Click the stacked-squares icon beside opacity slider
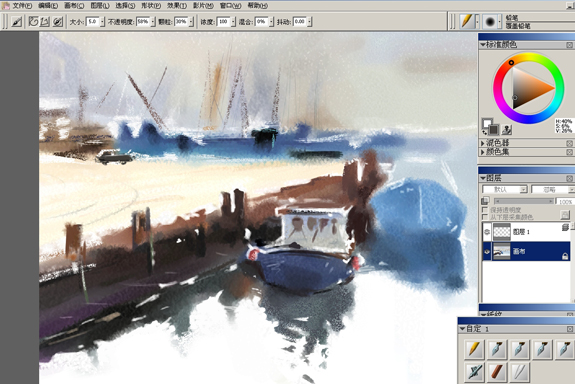This screenshot has height=384, width=575. pos(485,201)
